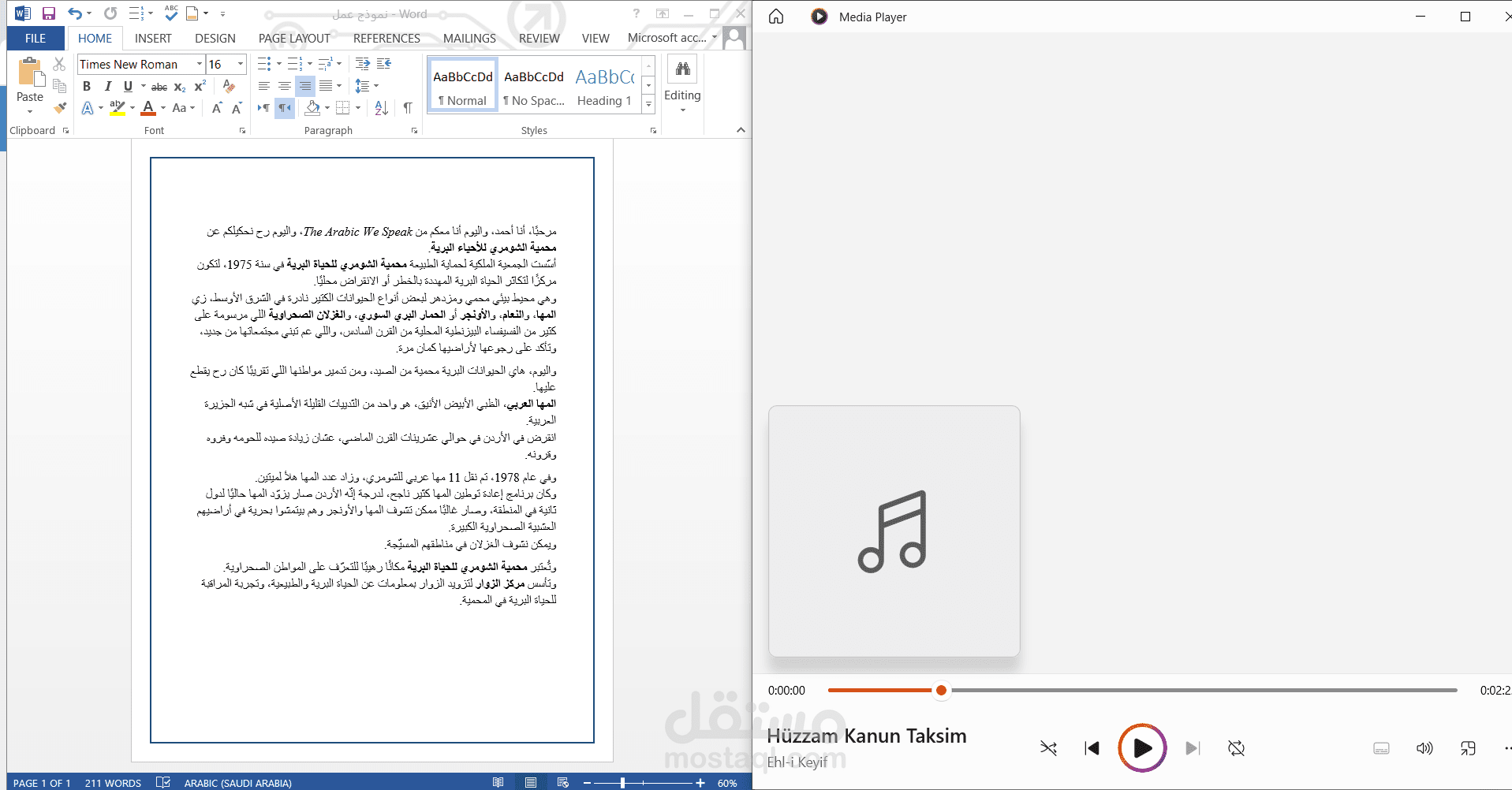Click the Clear Formatting eraser icon

pyautogui.click(x=229, y=86)
